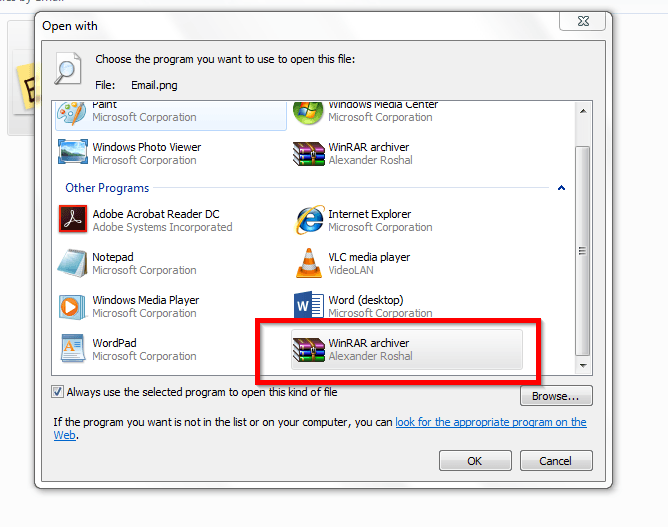Image resolution: width=668 pixels, height=527 pixels.
Task: Close the Open with dialog
Action: point(582,21)
